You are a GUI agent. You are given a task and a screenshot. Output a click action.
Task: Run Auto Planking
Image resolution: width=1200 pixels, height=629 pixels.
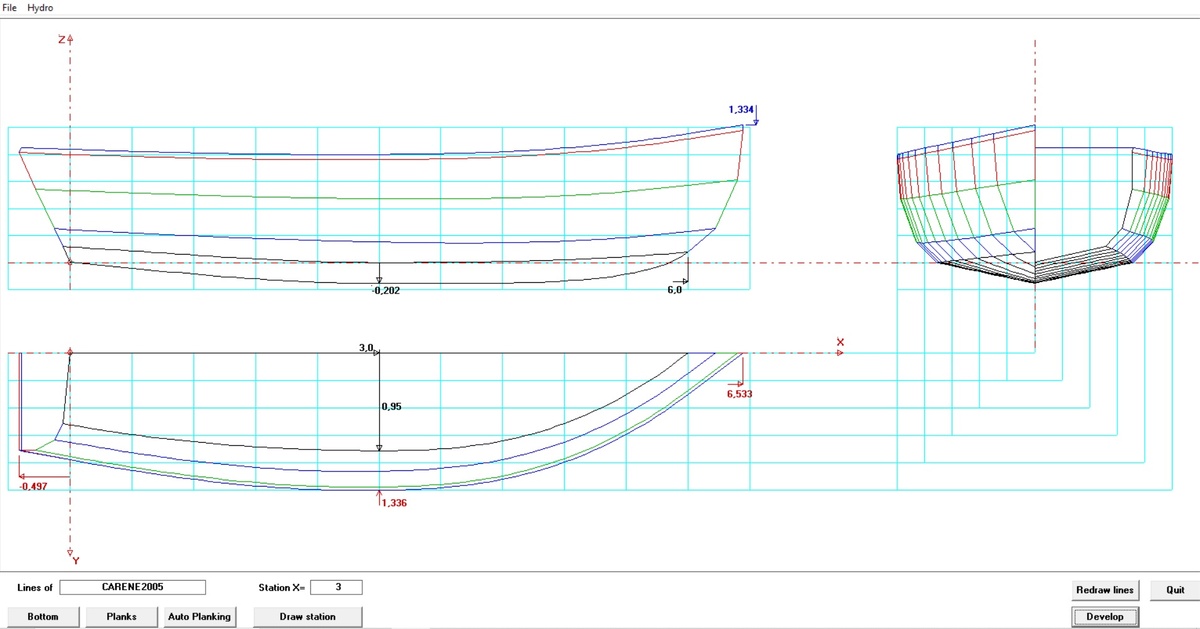pyautogui.click(x=199, y=617)
